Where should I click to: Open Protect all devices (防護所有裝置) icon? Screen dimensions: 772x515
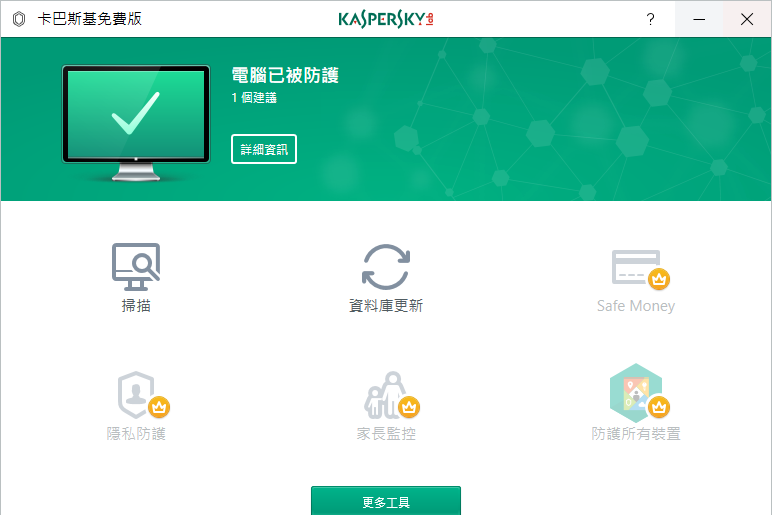pos(639,392)
